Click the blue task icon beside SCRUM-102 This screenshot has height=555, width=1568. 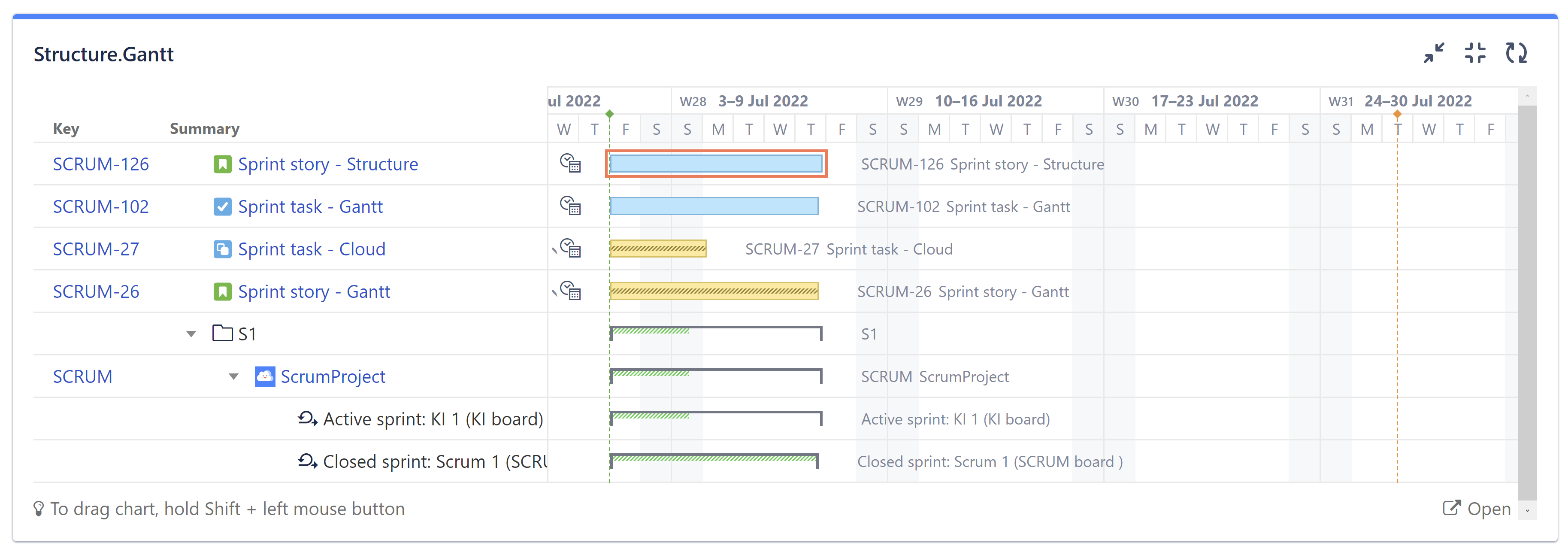(222, 206)
